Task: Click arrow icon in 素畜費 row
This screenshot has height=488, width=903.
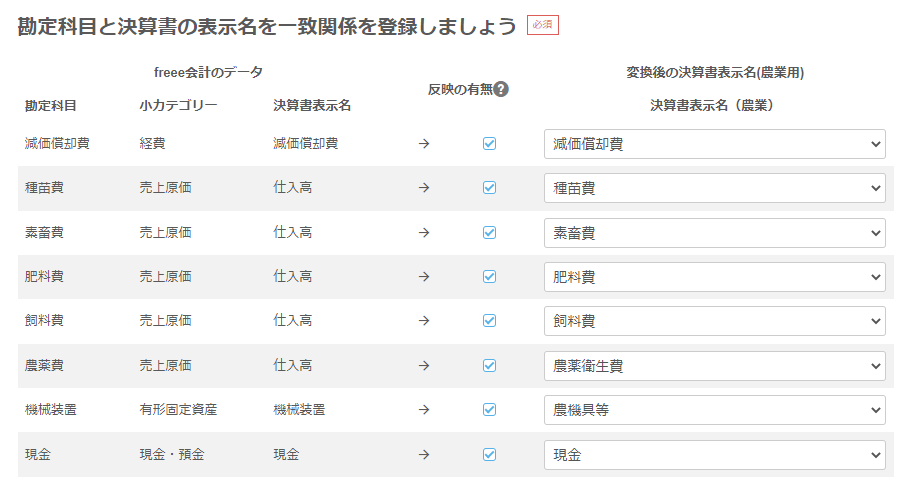Action: click(424, 233)
